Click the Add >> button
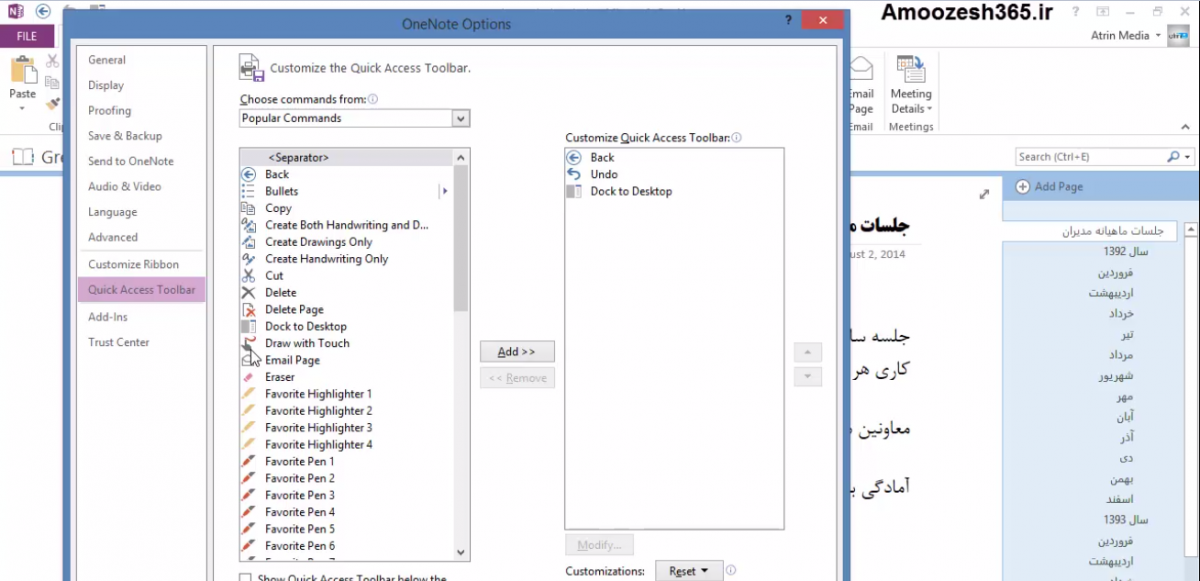 tap(517, 352)
